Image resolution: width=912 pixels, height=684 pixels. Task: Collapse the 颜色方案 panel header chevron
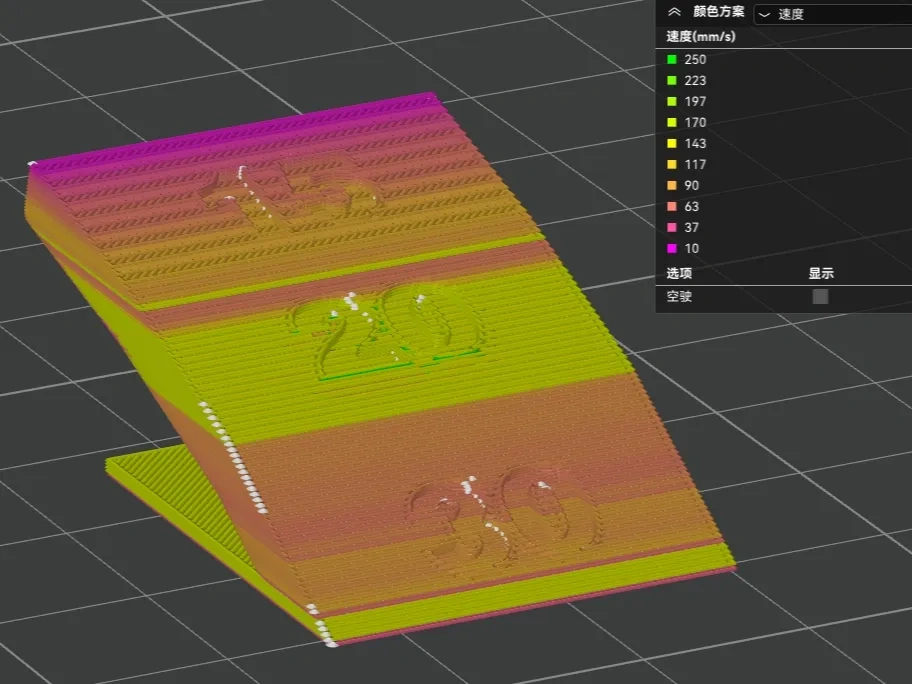[x=672, y=12]
